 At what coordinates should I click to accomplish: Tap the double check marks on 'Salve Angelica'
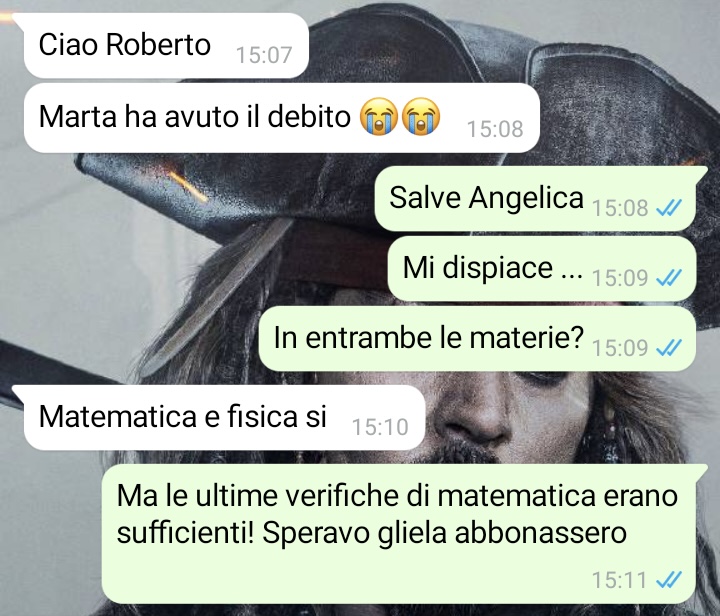(x=669, y=208)
